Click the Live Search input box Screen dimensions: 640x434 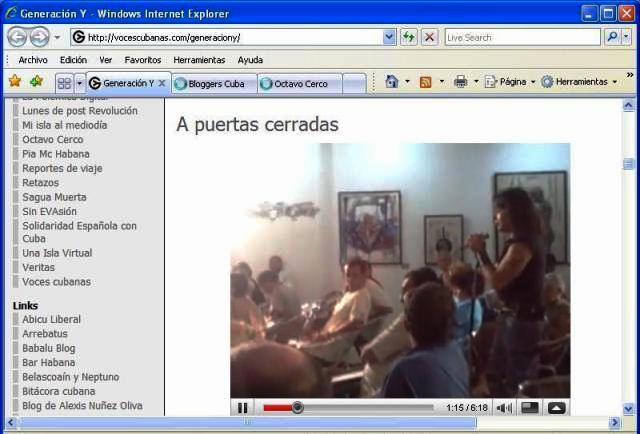[522, 38]
